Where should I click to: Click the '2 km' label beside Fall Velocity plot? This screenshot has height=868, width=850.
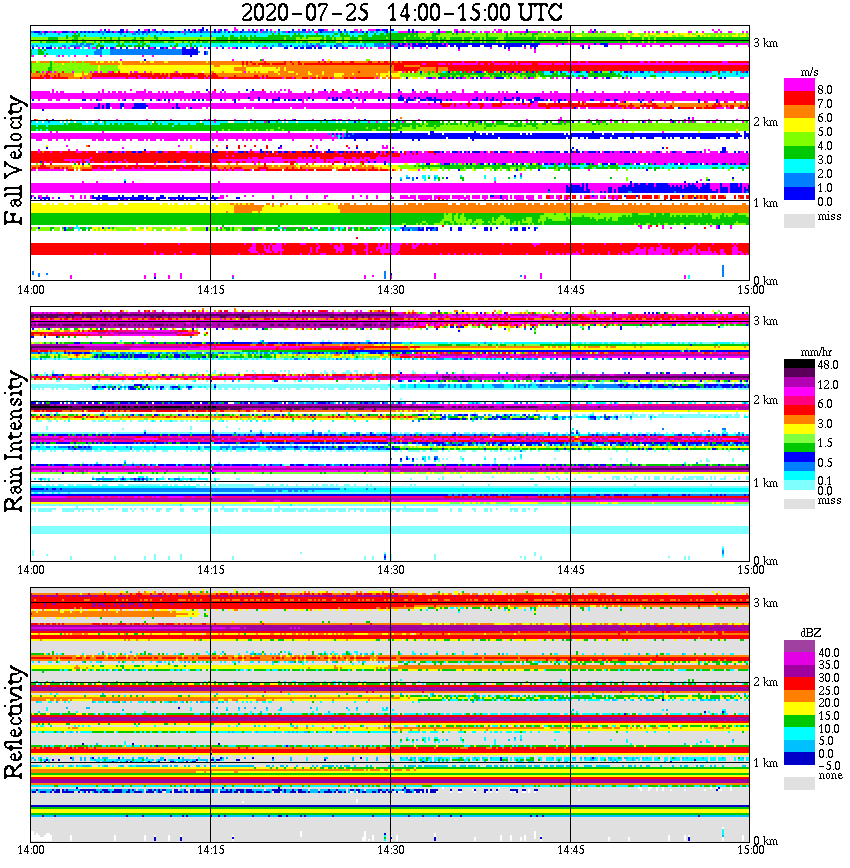pos(766,122)
